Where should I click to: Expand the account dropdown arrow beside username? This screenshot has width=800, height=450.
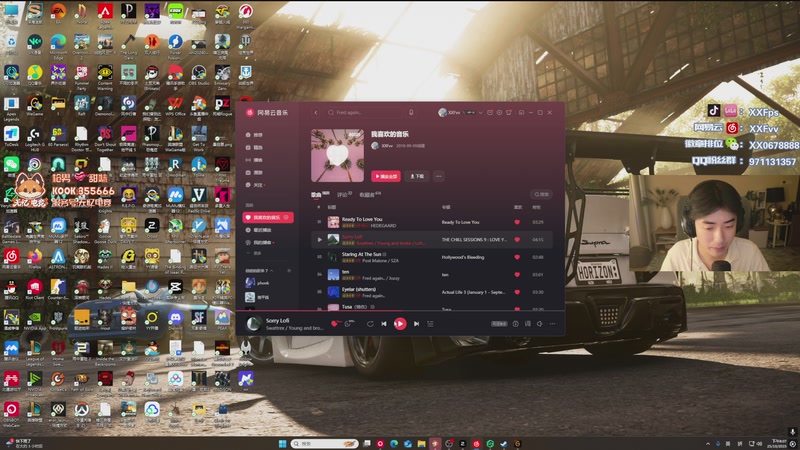(480, 113)
